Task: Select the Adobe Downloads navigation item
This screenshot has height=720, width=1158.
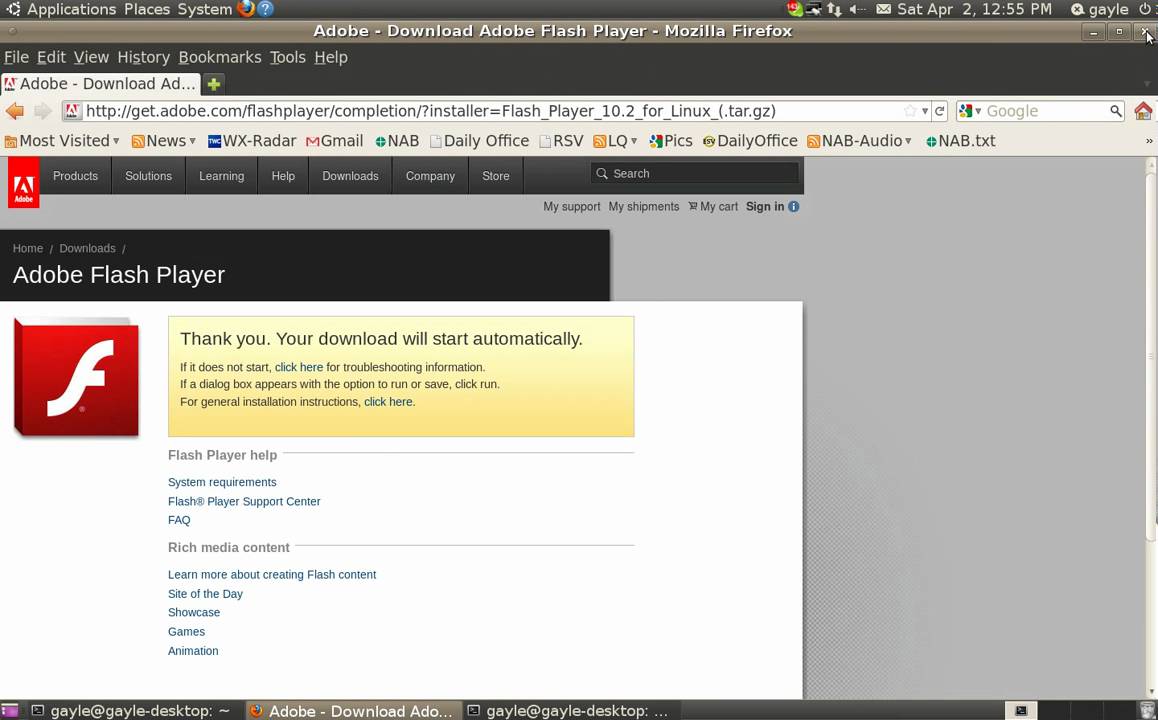Action: tap(350, 176)
